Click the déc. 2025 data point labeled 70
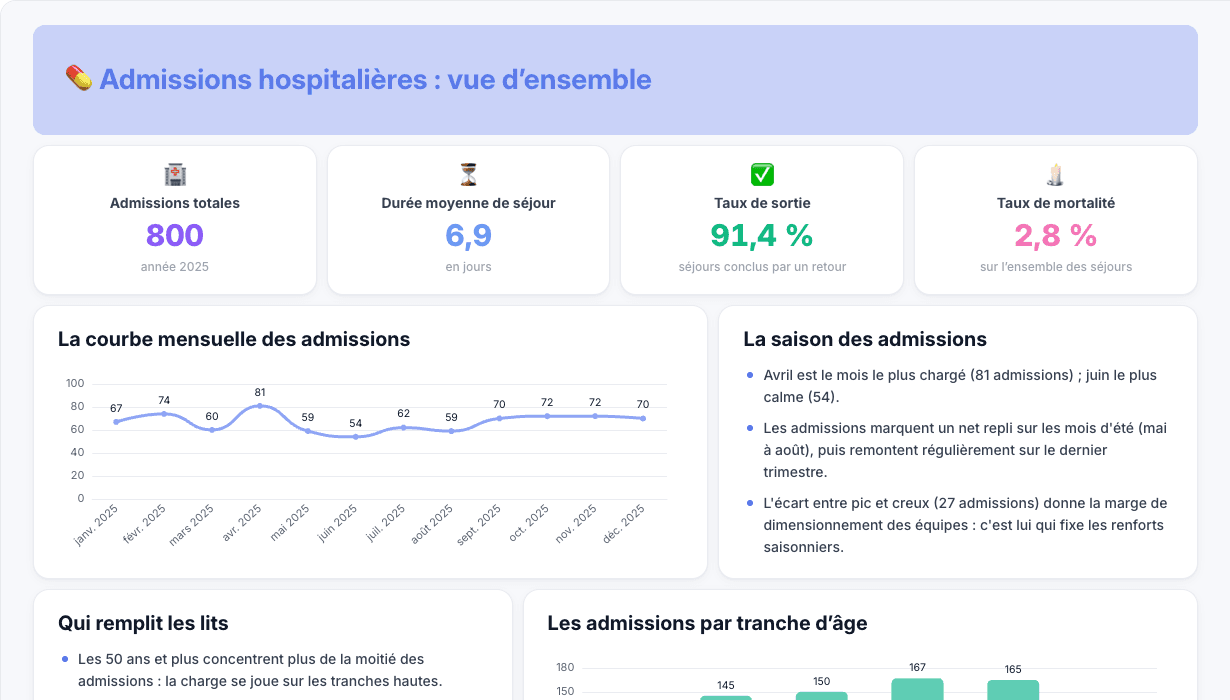This screenshot has height=700, width=1230. [643, 418]
